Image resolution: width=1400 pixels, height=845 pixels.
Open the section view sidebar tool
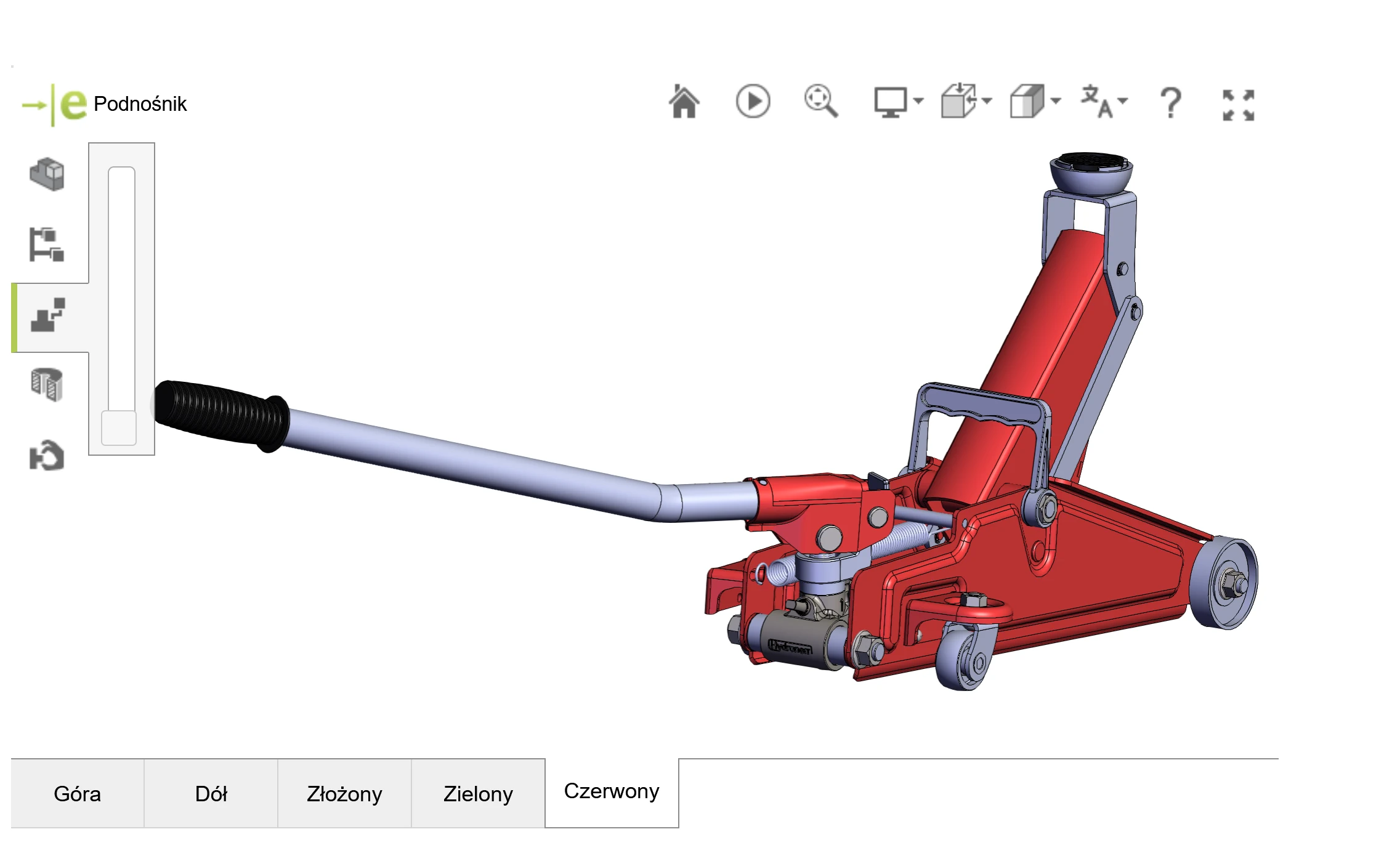point(47,385)
